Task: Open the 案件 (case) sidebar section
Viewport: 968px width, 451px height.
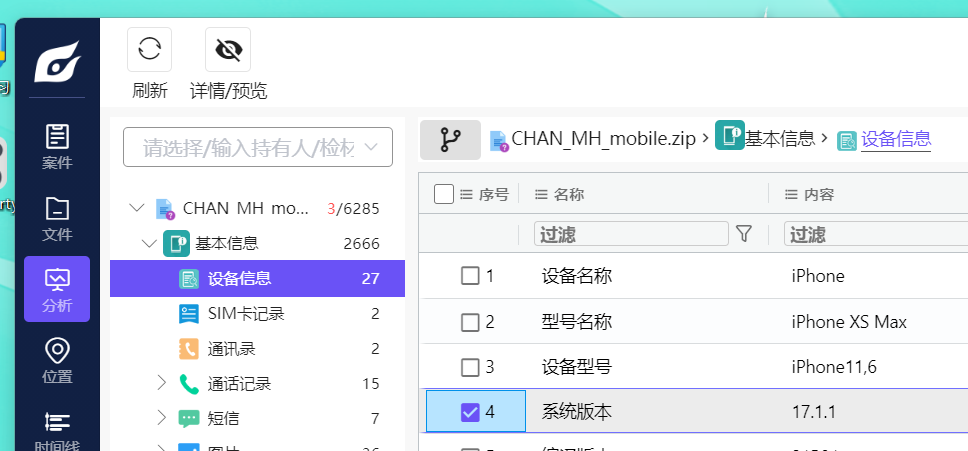Action: tap(57, 146)
